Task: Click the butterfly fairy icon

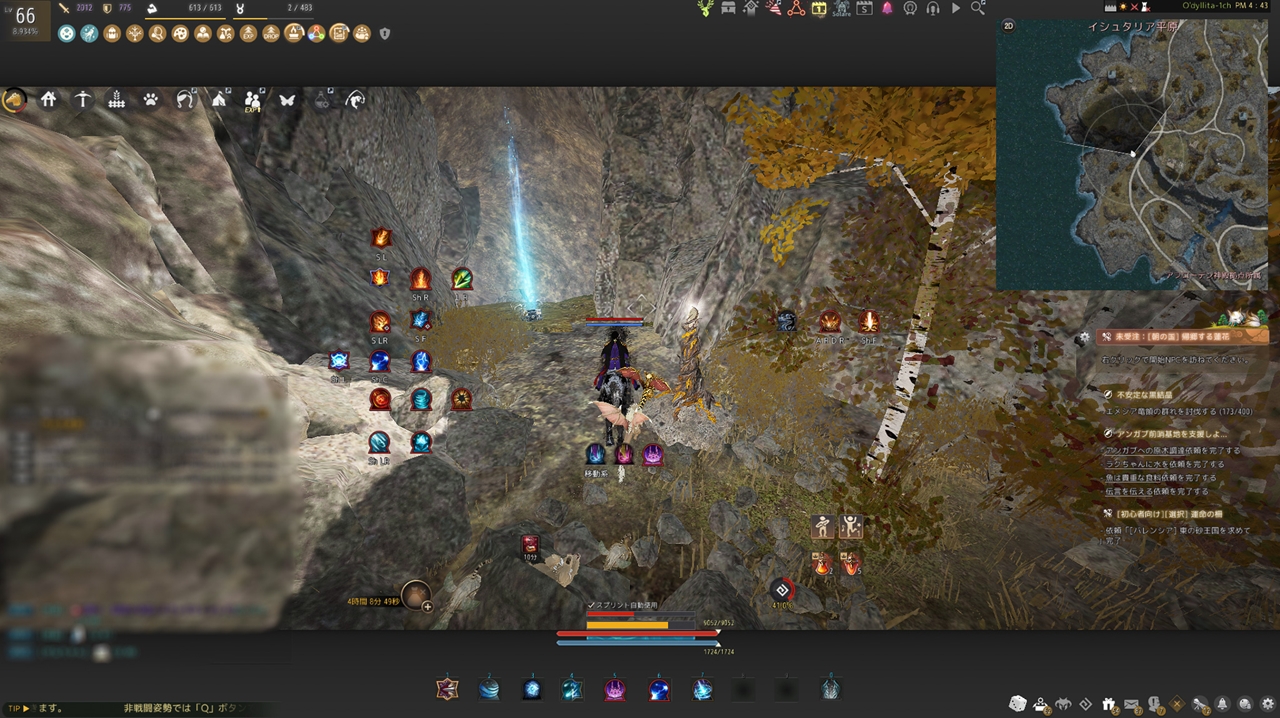Action: 288,99
